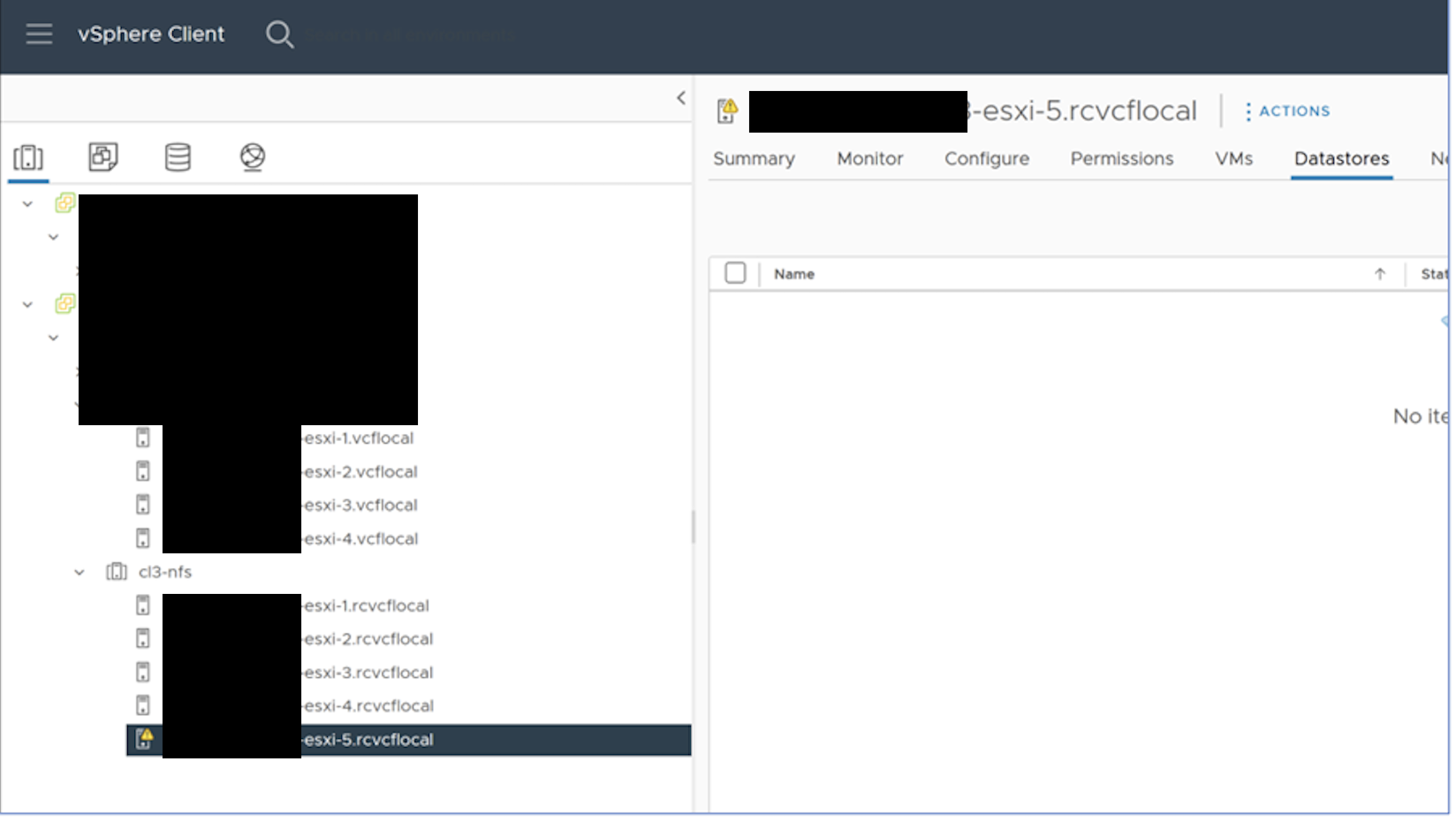This screenshot has width=1456, height=822.
Task: Switch to Storage inventory view
Action: pyautogui.click(x=178, y=157)
